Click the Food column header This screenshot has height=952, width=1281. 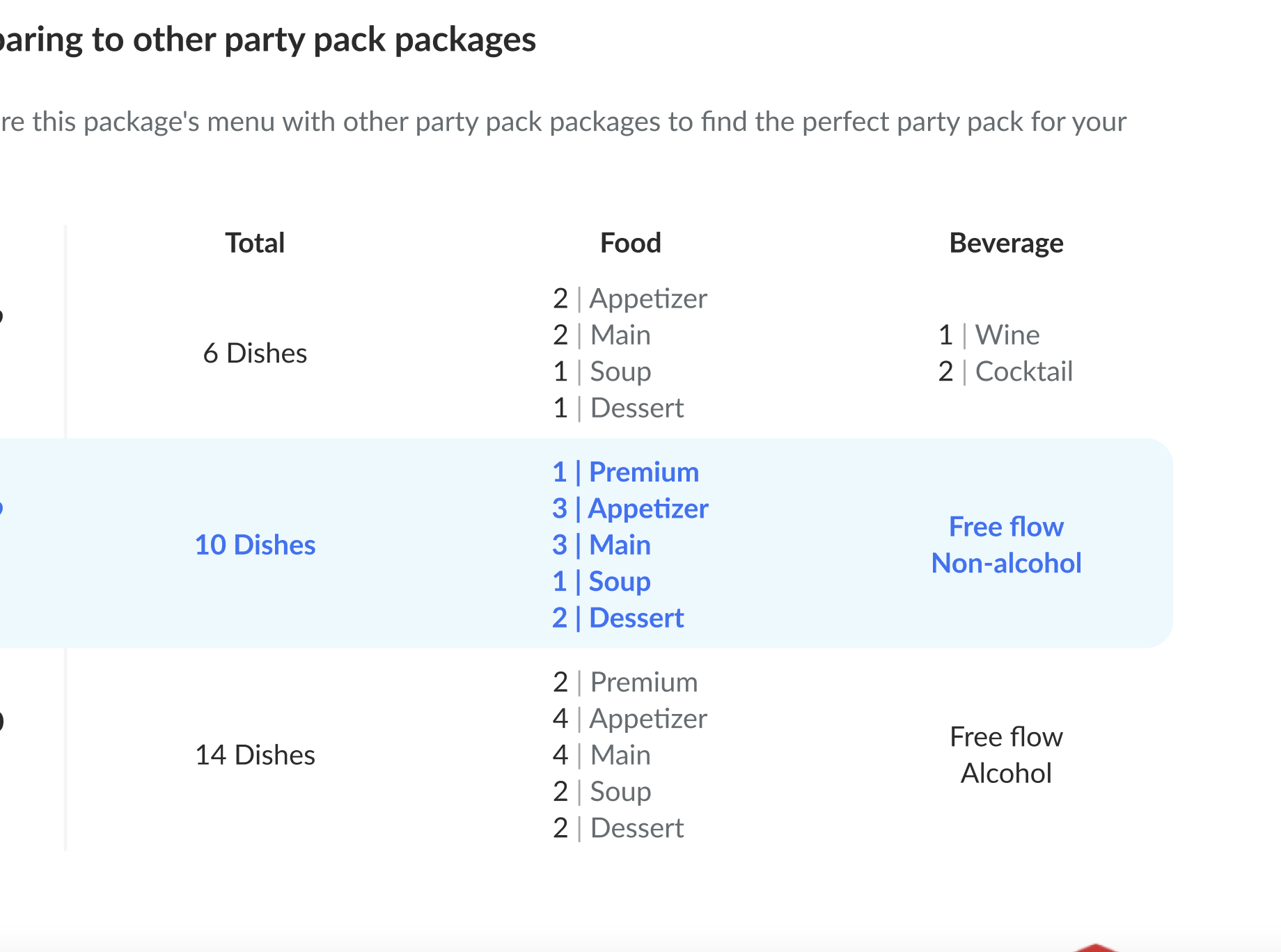click(x=630, y=243)
